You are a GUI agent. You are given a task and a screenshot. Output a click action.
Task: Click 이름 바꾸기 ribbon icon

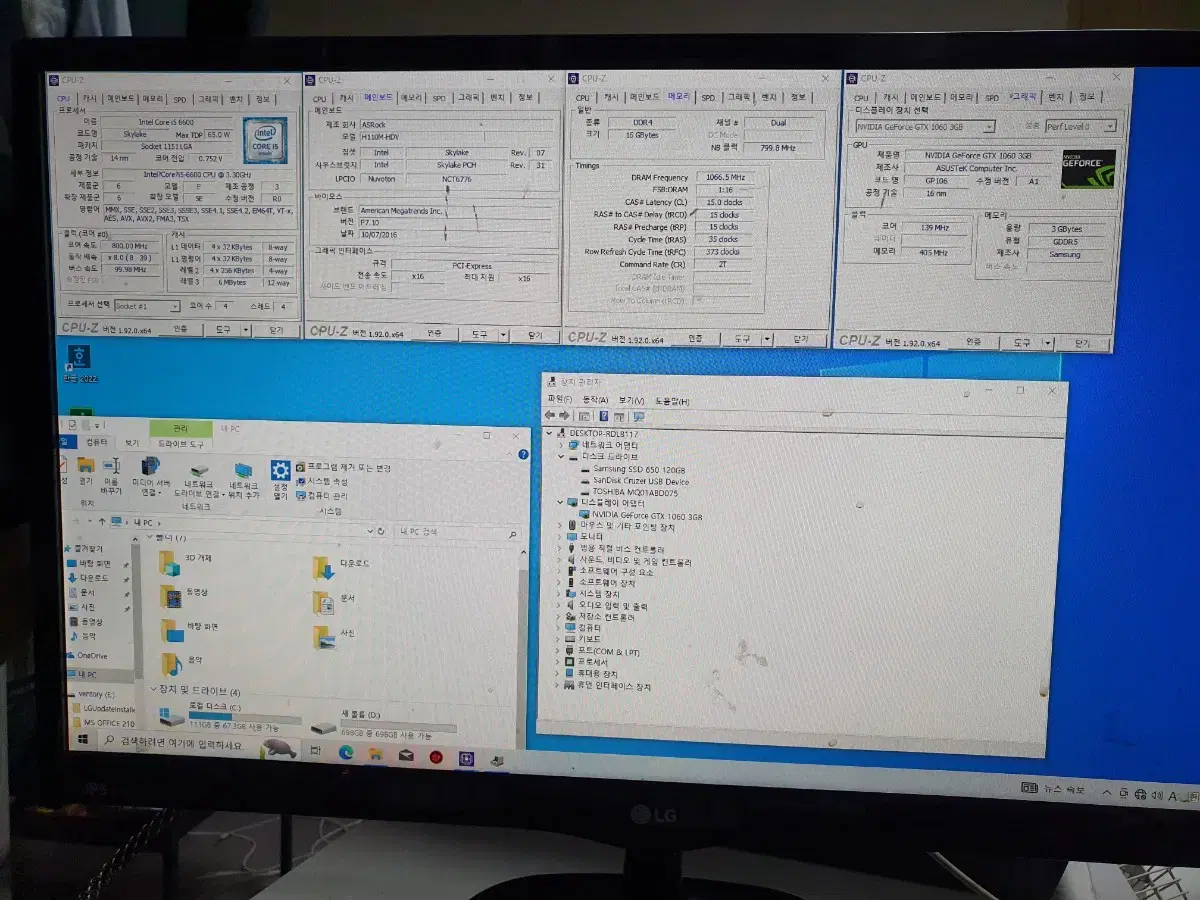111,475
